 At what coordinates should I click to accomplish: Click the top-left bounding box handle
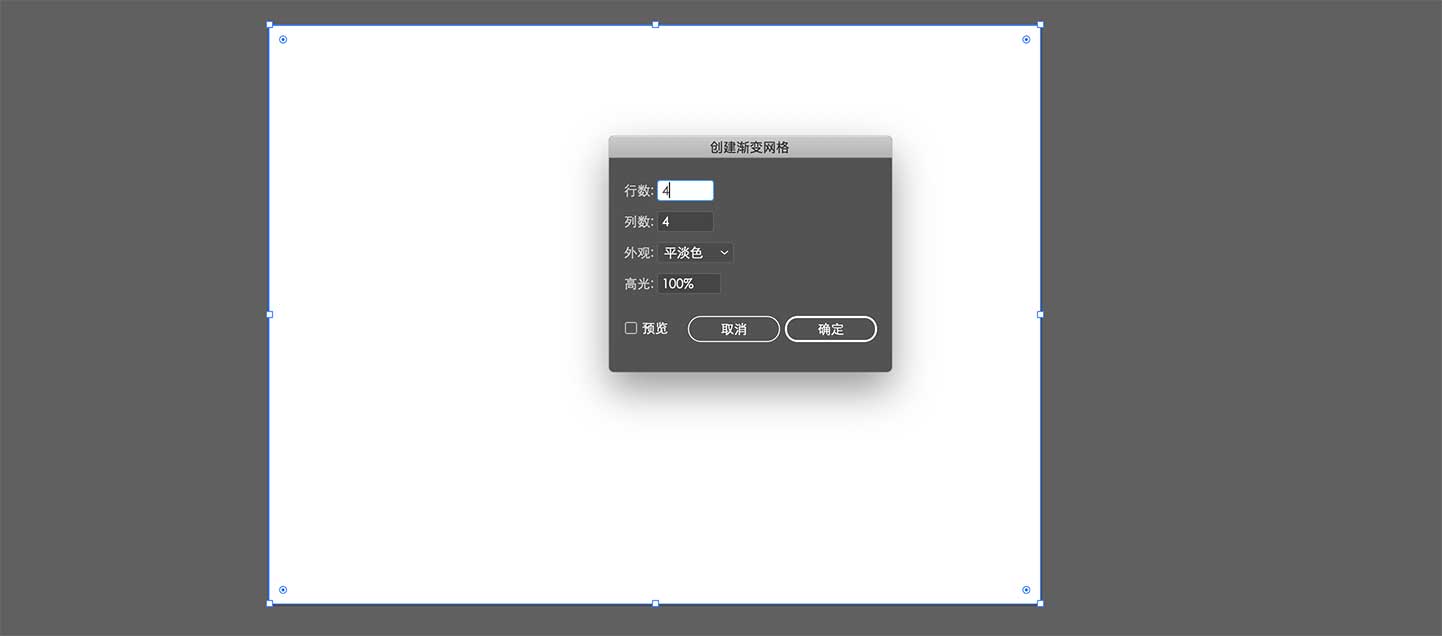[269, 25]
